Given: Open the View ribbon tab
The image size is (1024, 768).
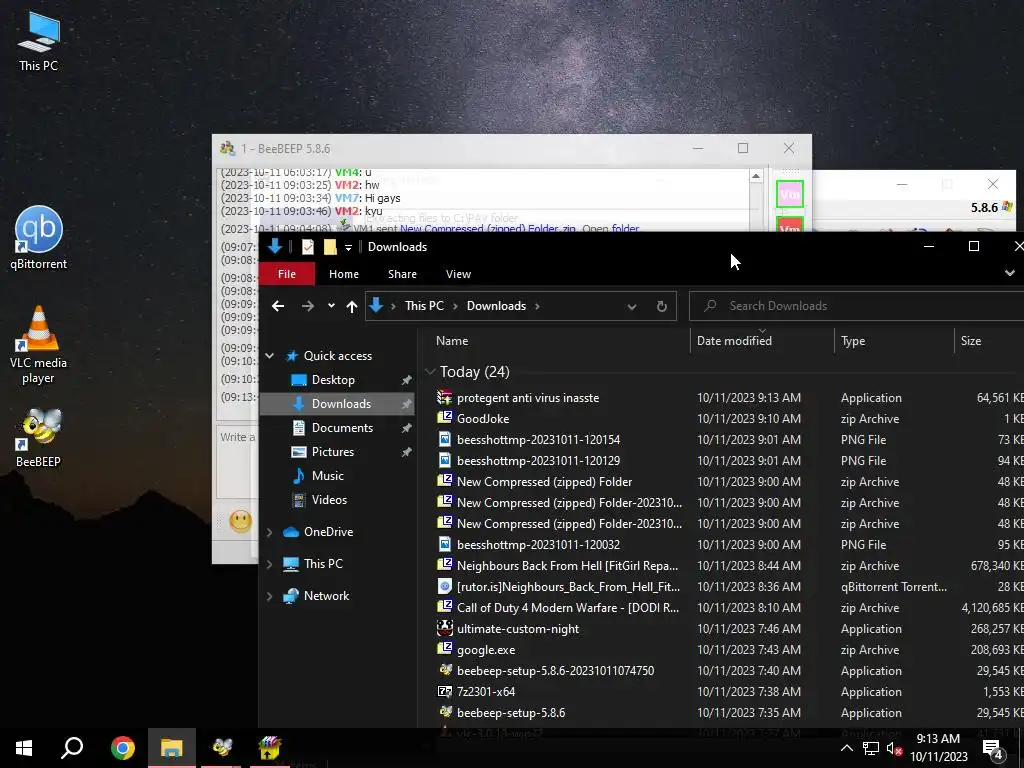Looking at the screenshot, I should click(458, 274).
